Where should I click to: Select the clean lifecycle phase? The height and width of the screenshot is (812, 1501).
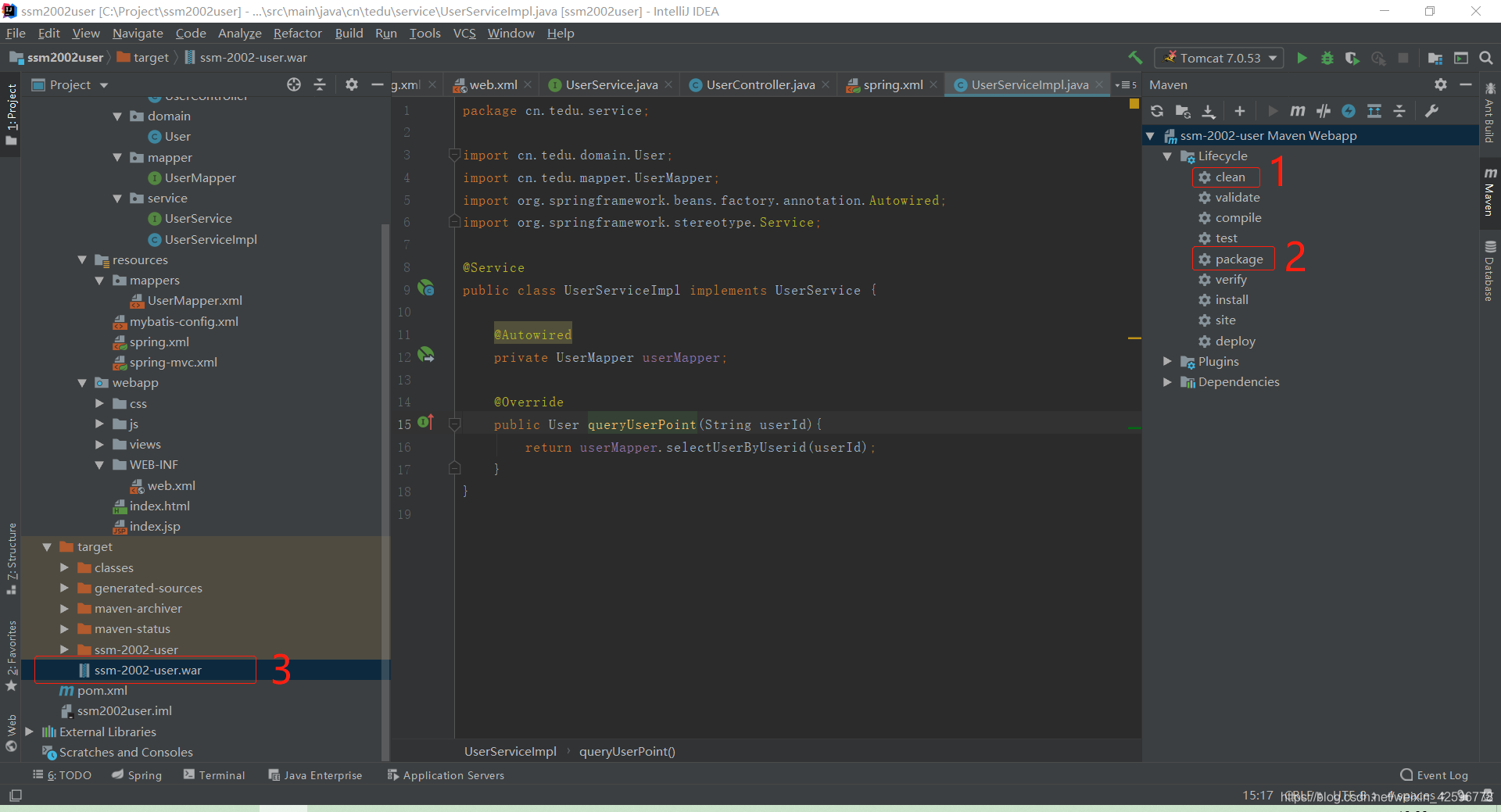tap(1230, 177)
